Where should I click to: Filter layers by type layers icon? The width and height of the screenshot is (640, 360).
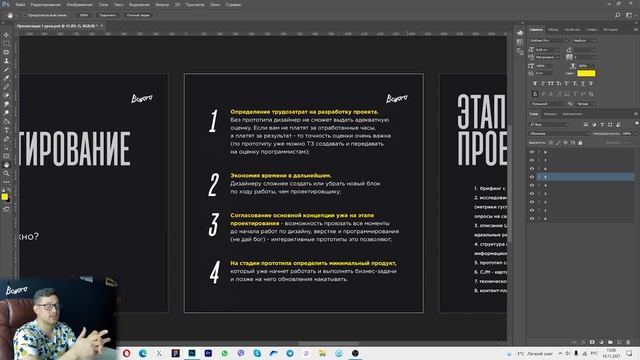[602, 124]
